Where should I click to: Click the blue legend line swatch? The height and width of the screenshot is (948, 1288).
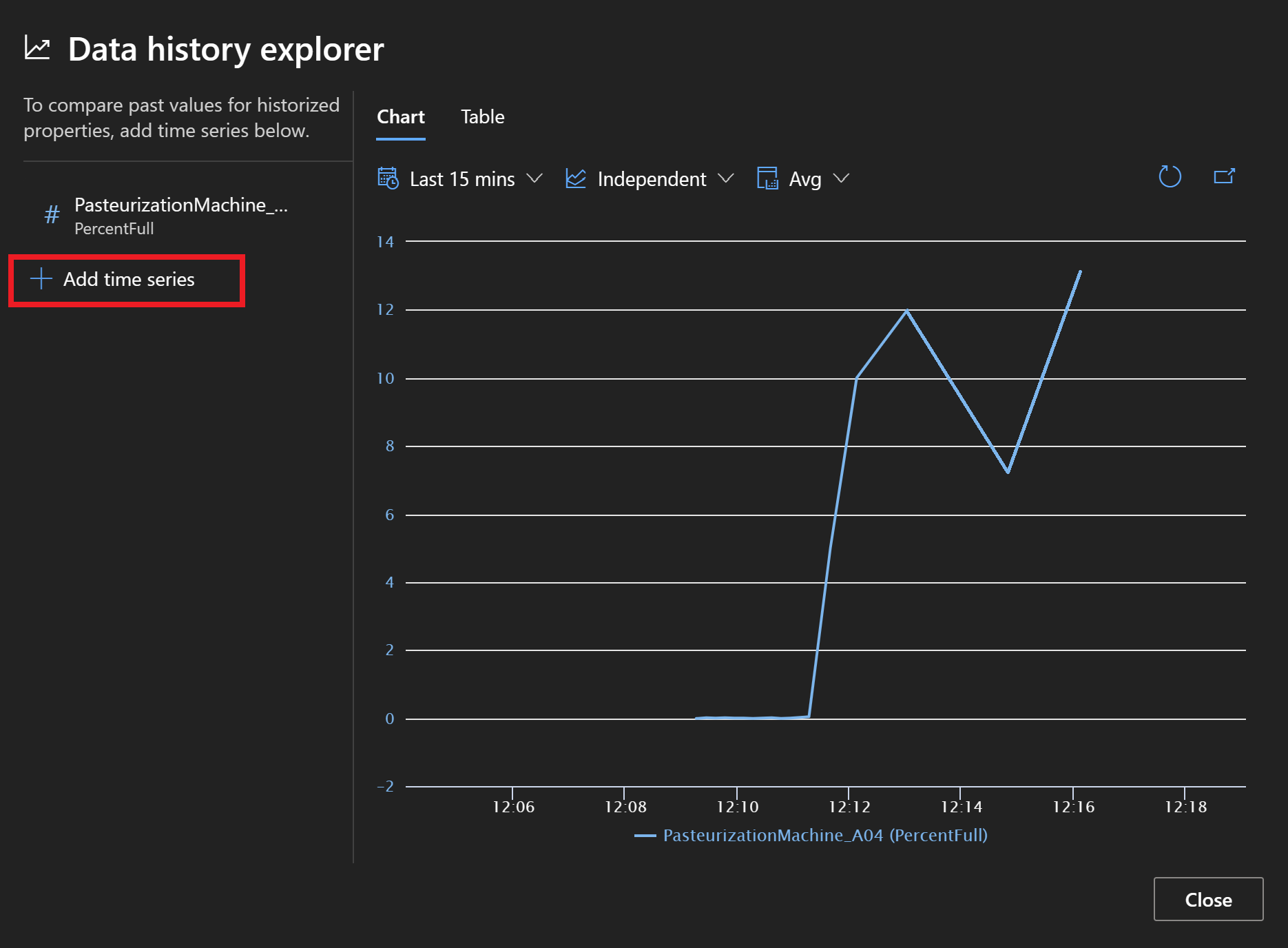[645, 836]
